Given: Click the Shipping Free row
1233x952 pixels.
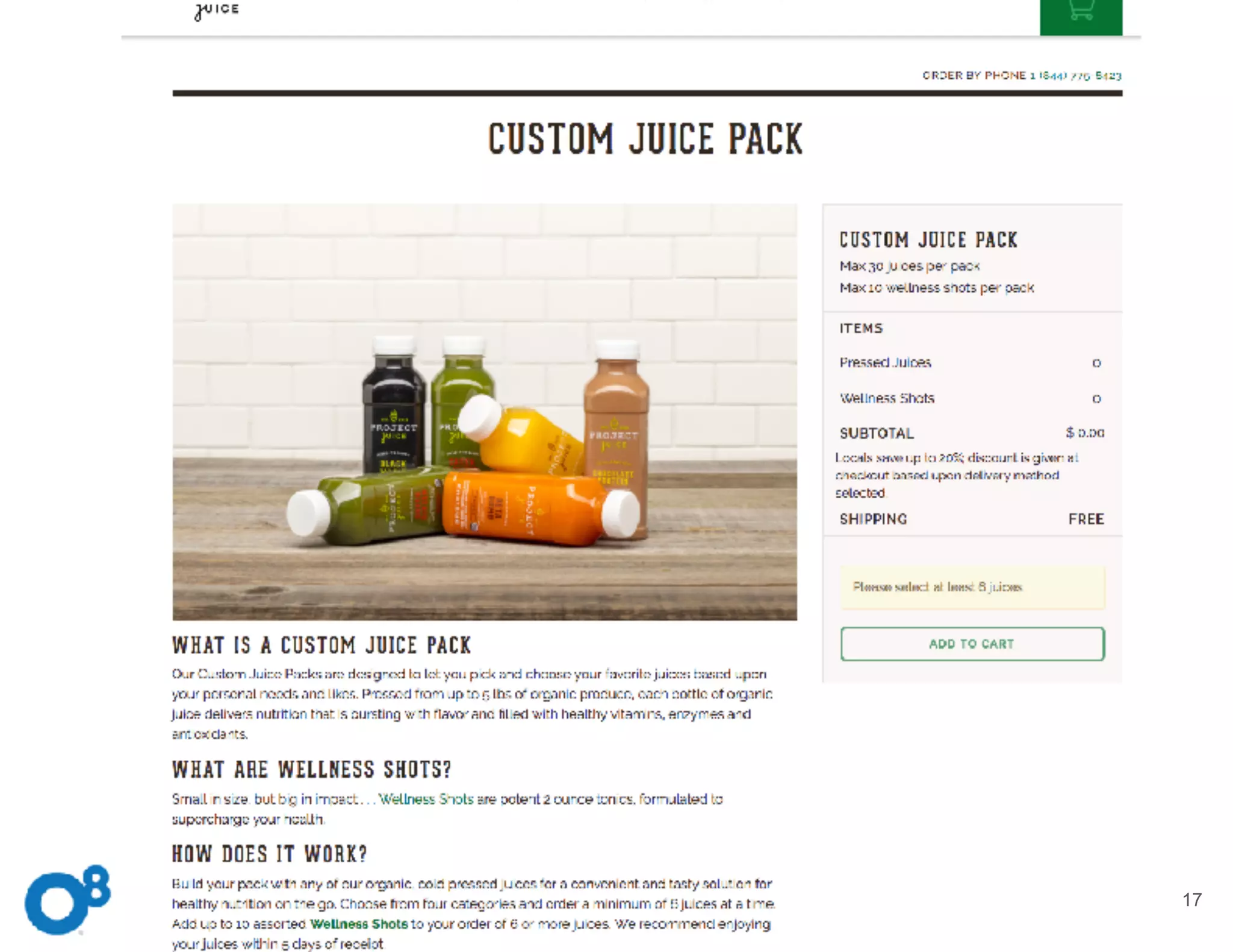Looking at the screenshot, I should [x=972, y=519].
